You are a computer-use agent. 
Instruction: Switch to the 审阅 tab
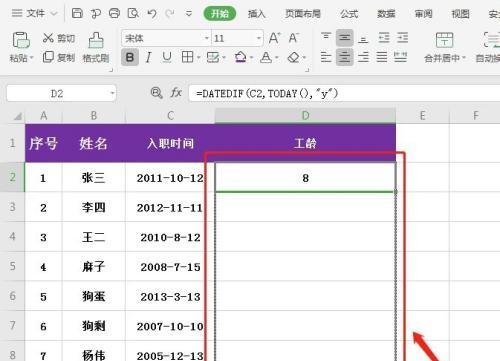(423, 14)
